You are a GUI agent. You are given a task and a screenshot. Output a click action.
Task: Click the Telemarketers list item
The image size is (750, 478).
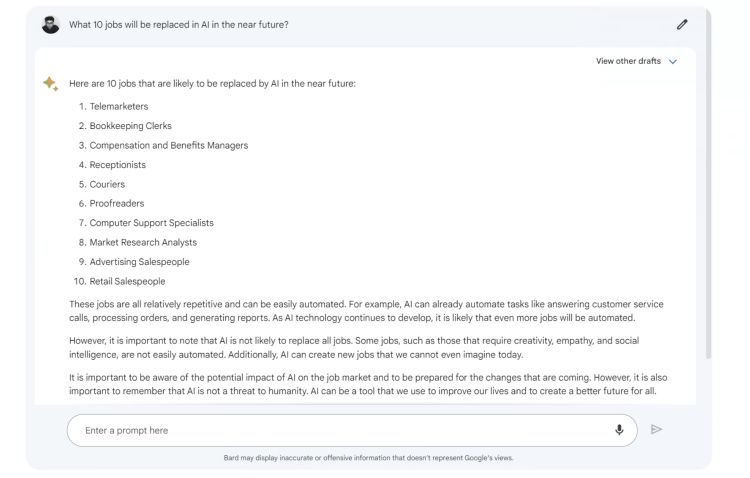tap(118, 106)
